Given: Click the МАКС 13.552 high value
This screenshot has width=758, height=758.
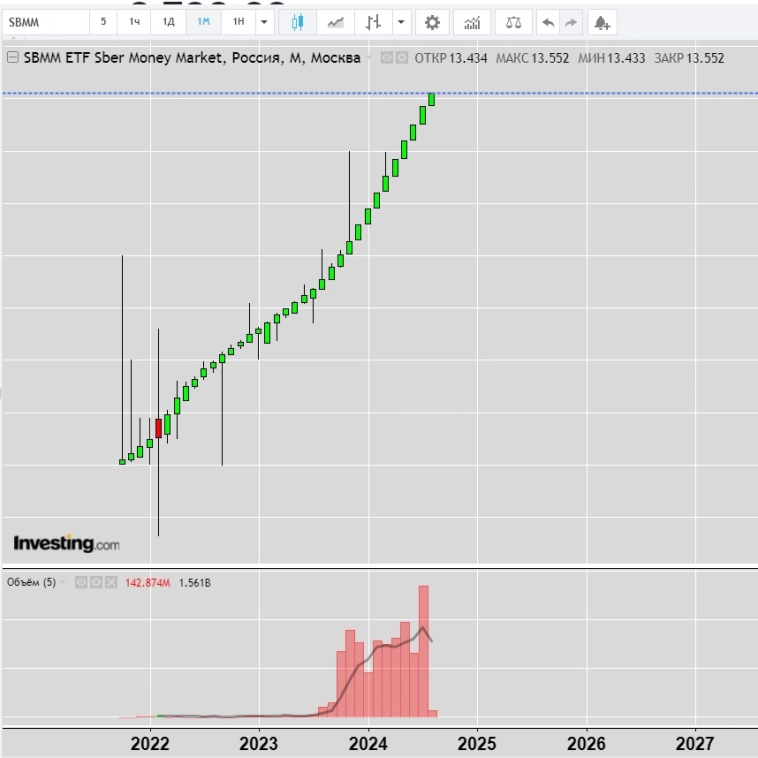Looking at the screenshot, I should [532, 58].
